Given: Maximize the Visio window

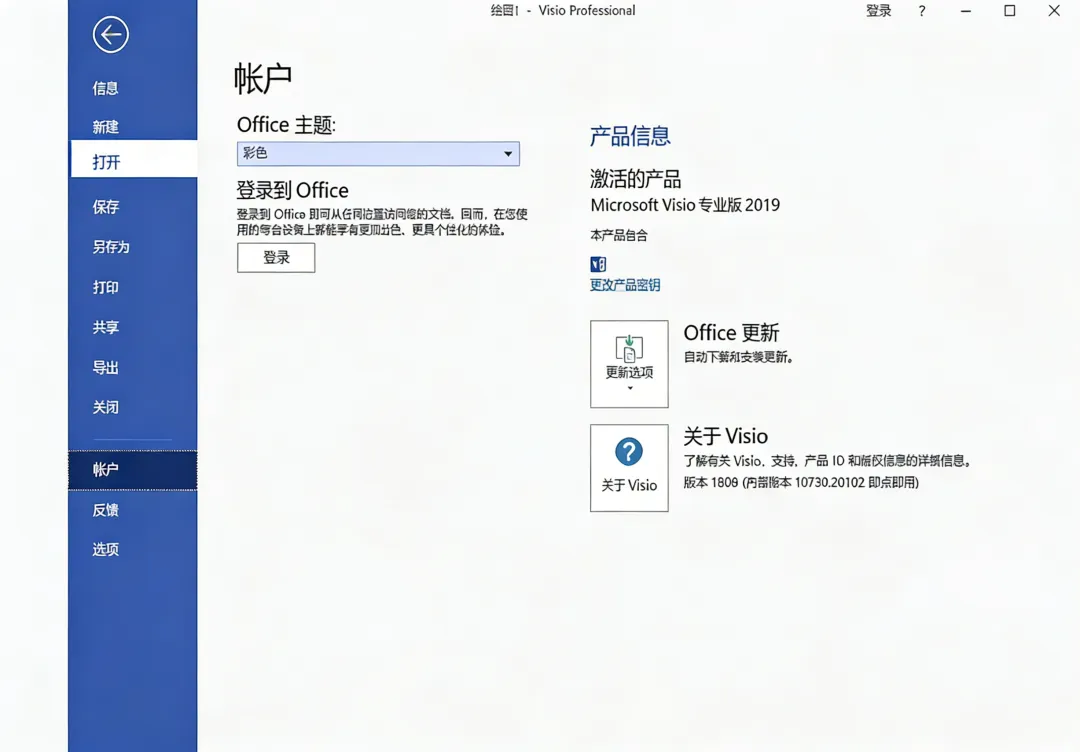Looking at the screenshot, I should point(1010,10).
